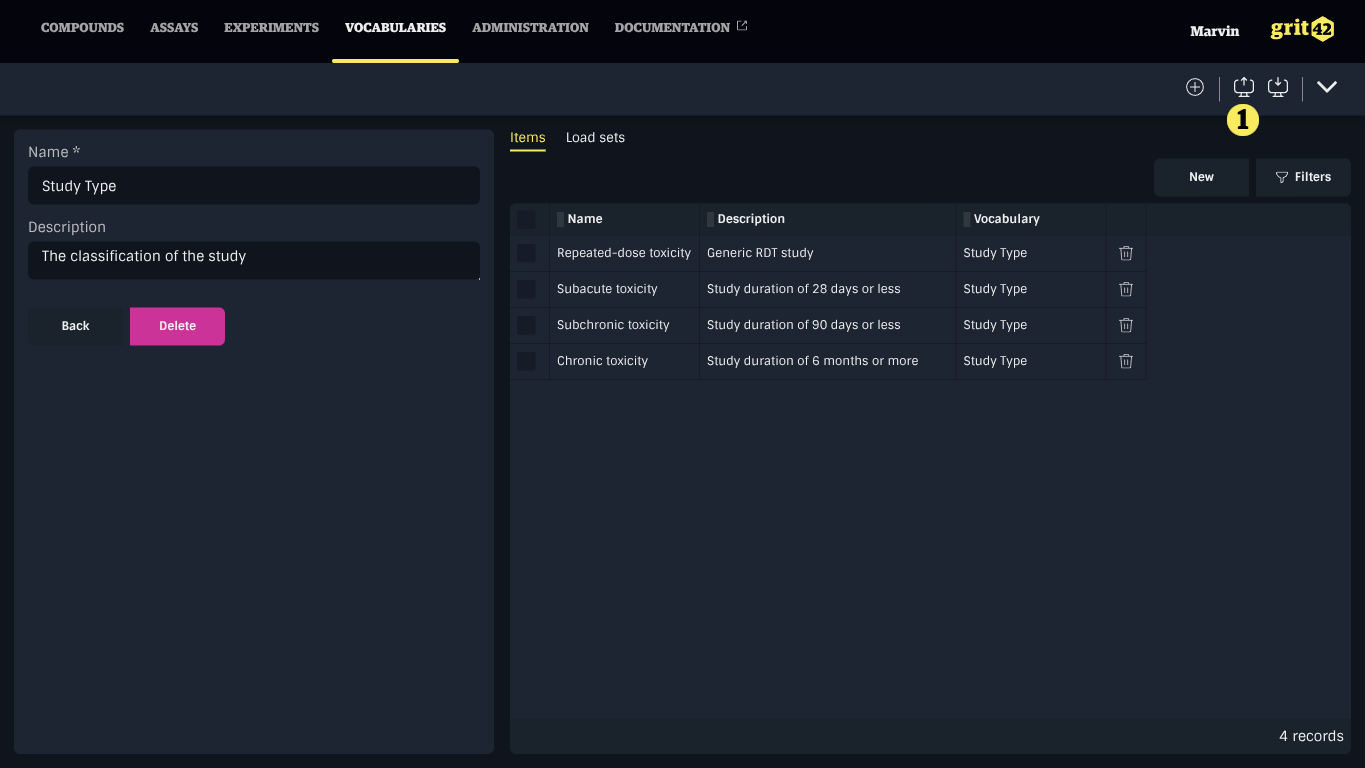Click the '4 records' footer text
This screenshot has height=768, width=1365.
1311,736
